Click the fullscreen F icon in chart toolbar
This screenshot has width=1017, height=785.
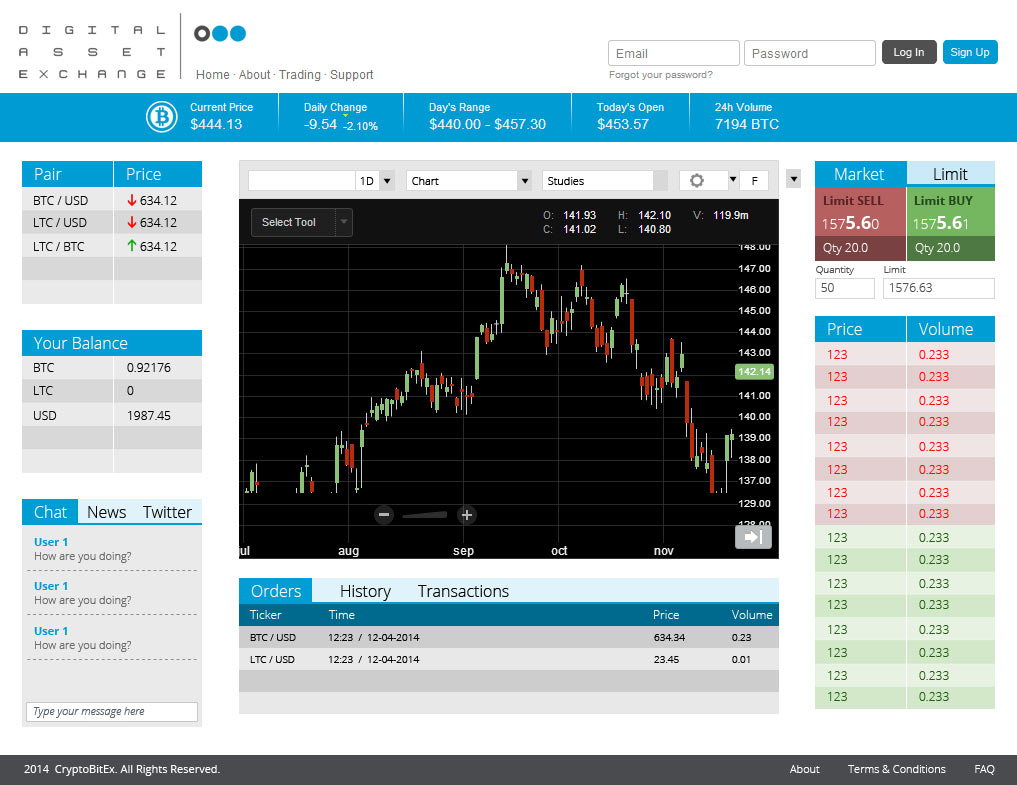[755, 181]
